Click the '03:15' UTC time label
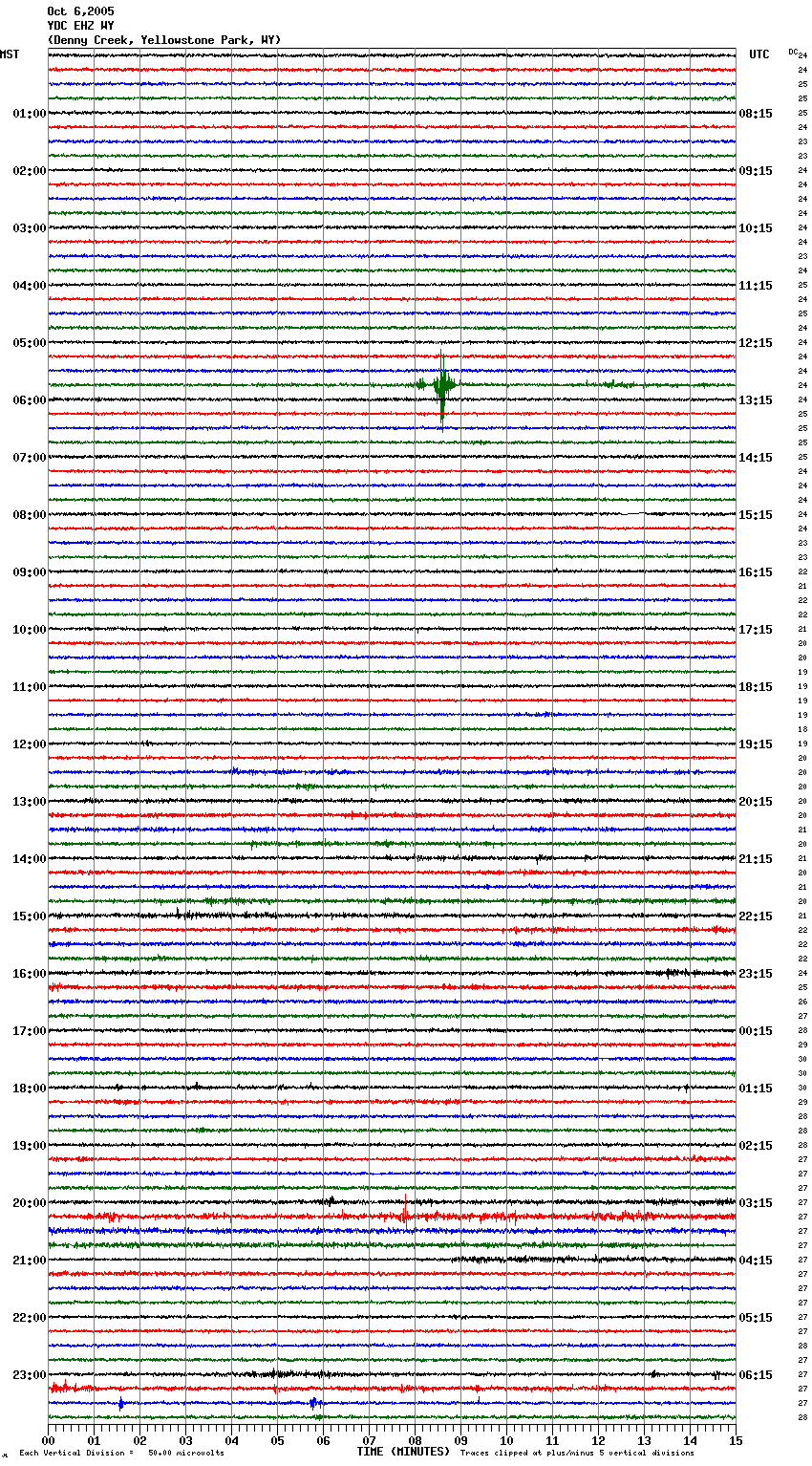The width and height of the screenshot is (812, 1466). pyautogui.click(x=756, y=1203)
